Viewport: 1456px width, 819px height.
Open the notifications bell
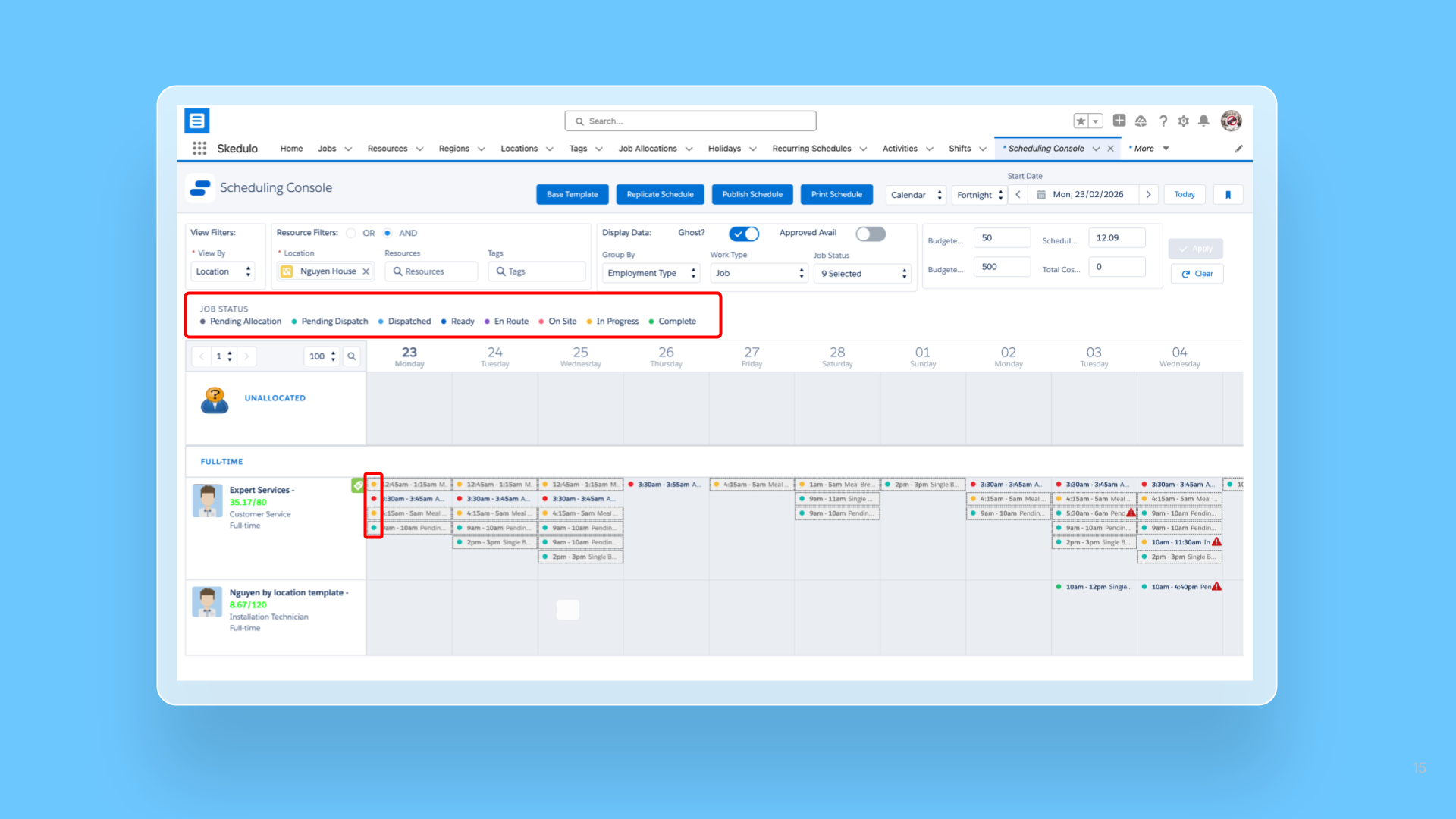click(x=1203, y=121)
